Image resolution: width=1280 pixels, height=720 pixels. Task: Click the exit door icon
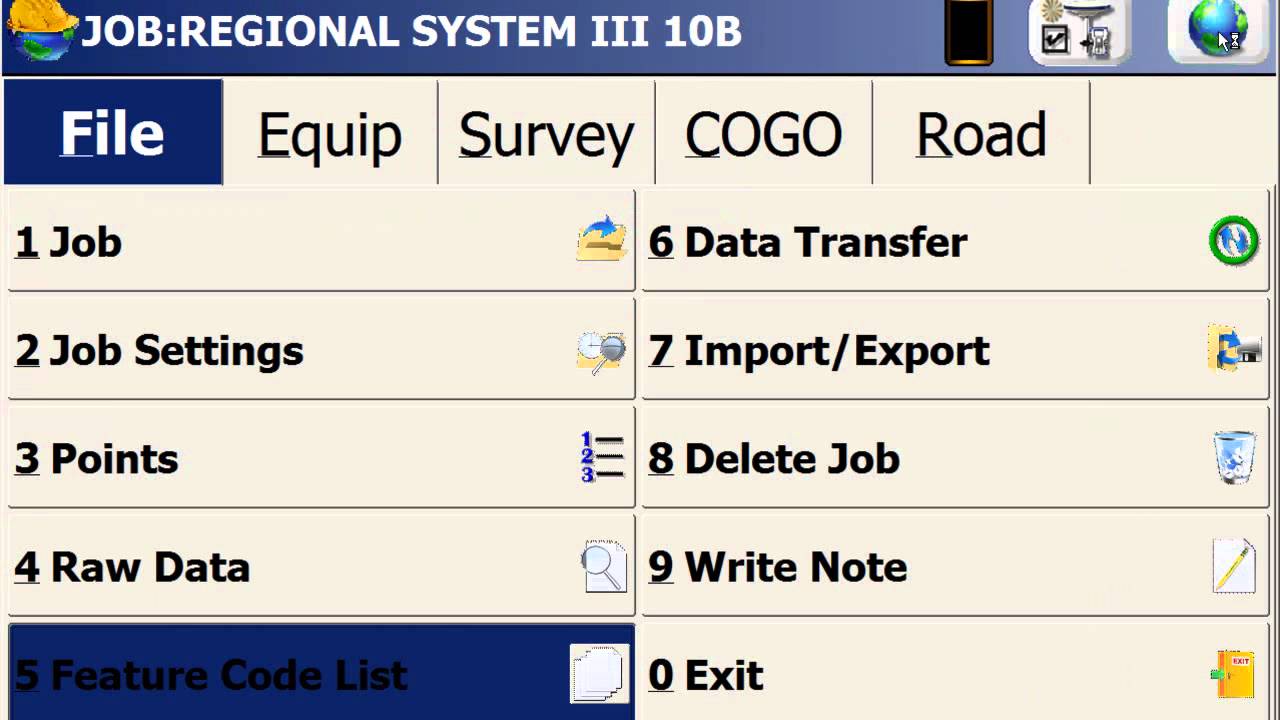pyautogui.click(x=1234, y=674)
